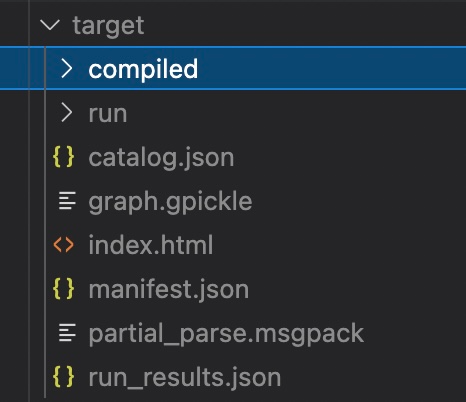Open the manifest.json file
466x402 pixels.
169,289
